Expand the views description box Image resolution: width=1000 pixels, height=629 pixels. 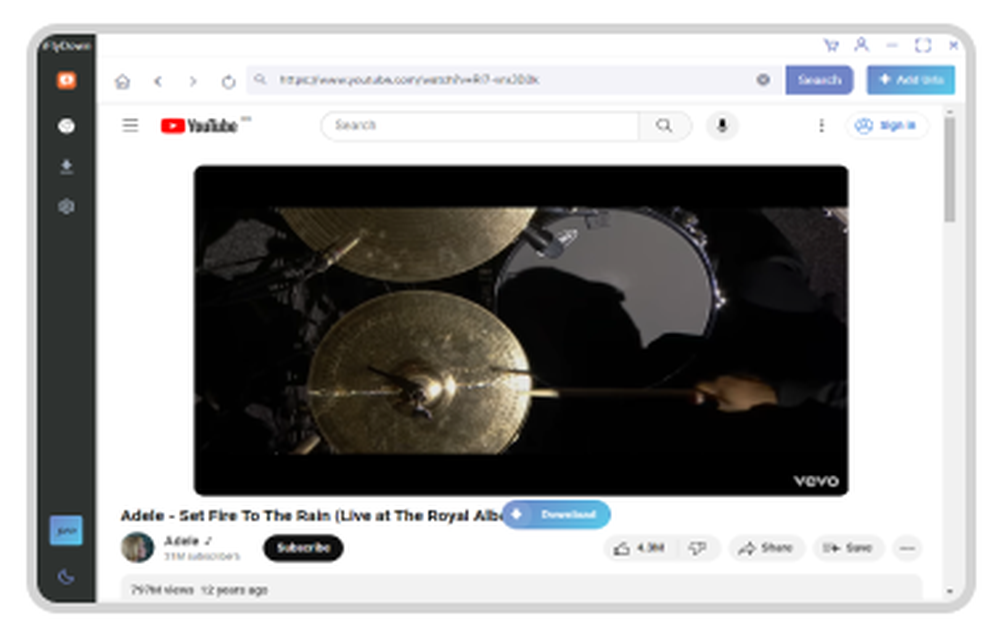pos(521,589)
